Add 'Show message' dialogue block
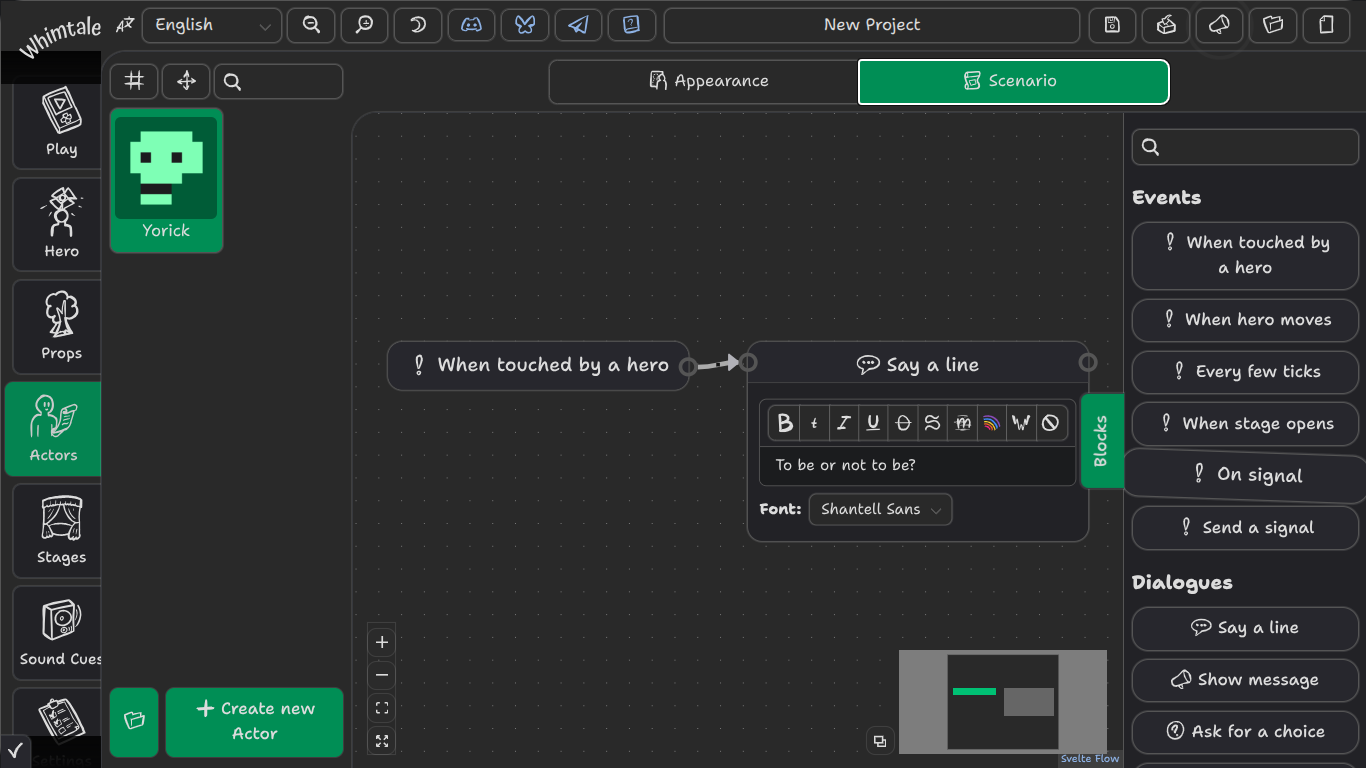 [1246, 680]
